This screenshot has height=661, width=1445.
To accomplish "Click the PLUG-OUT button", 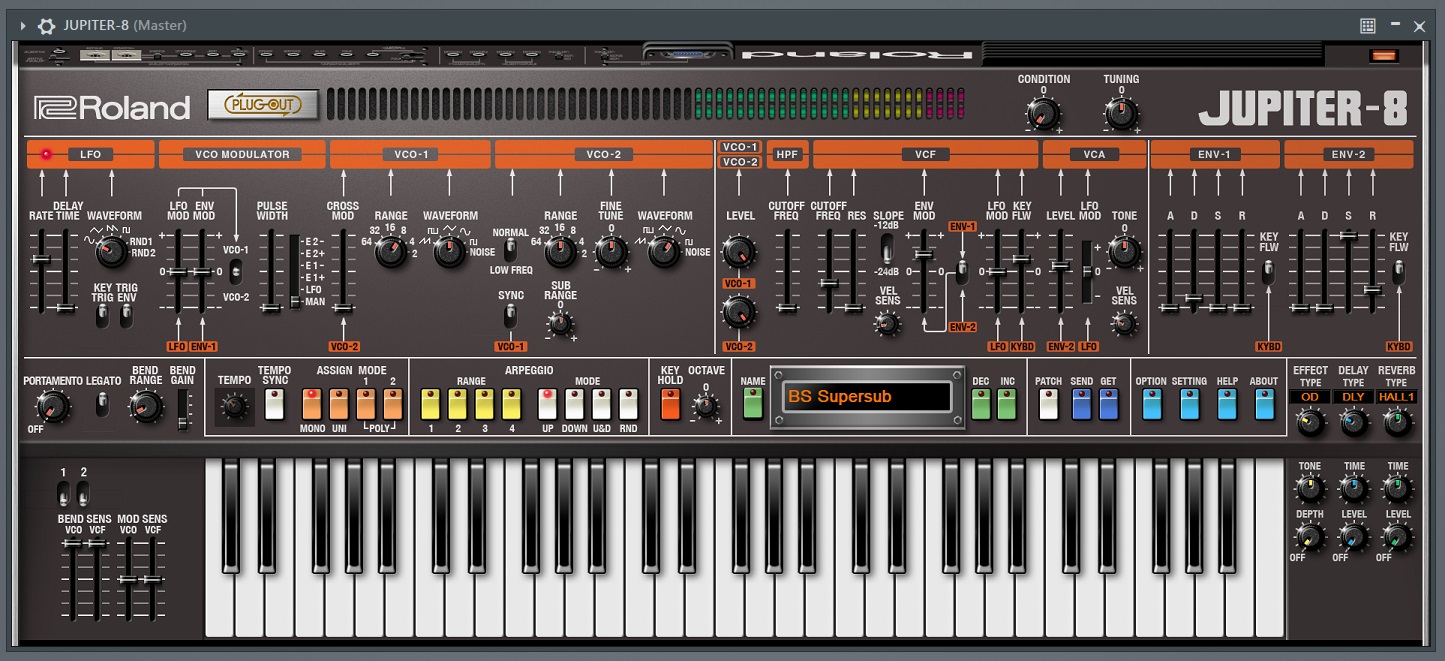I will click(263, 104).
